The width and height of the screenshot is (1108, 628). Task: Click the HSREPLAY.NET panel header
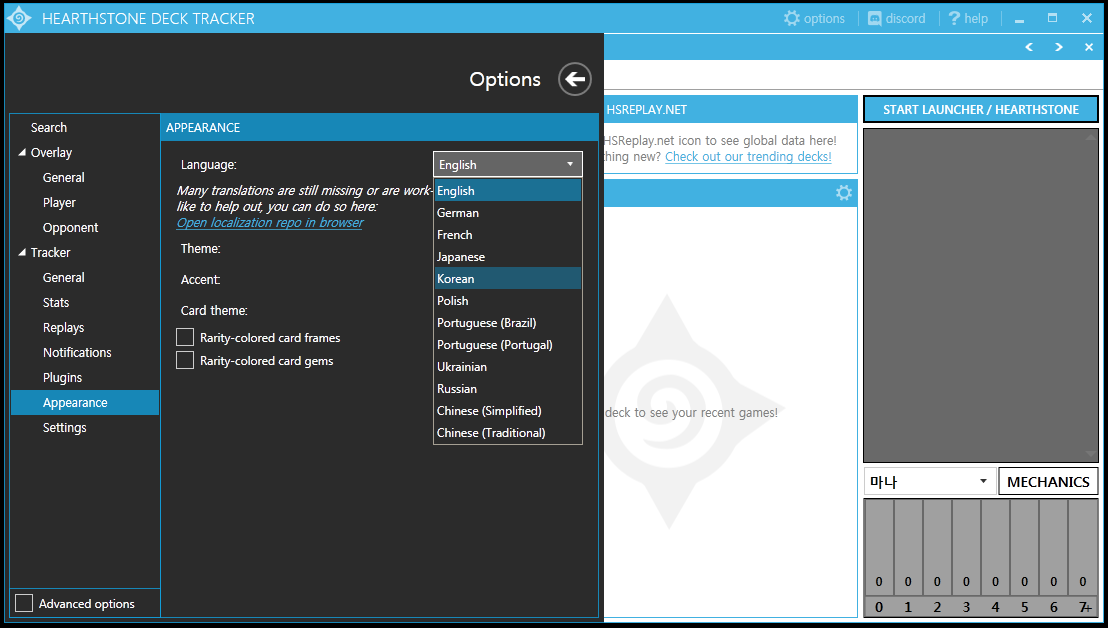pyautogui.click(x=731, y=109)
